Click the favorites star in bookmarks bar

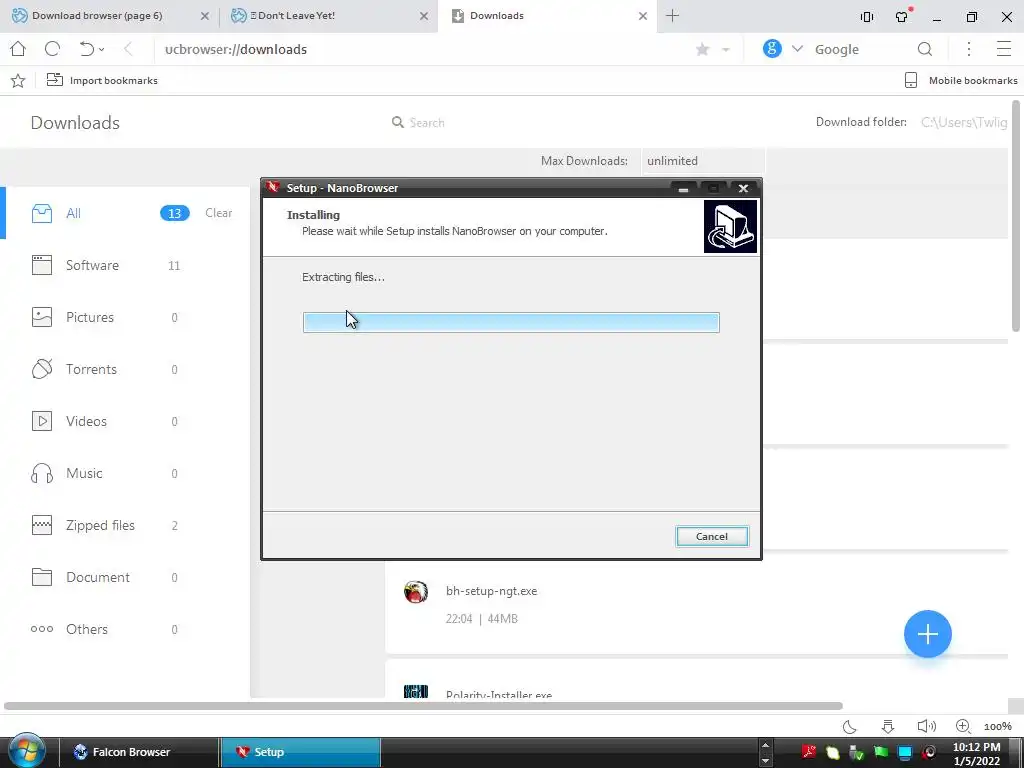(x=18, y=80)
